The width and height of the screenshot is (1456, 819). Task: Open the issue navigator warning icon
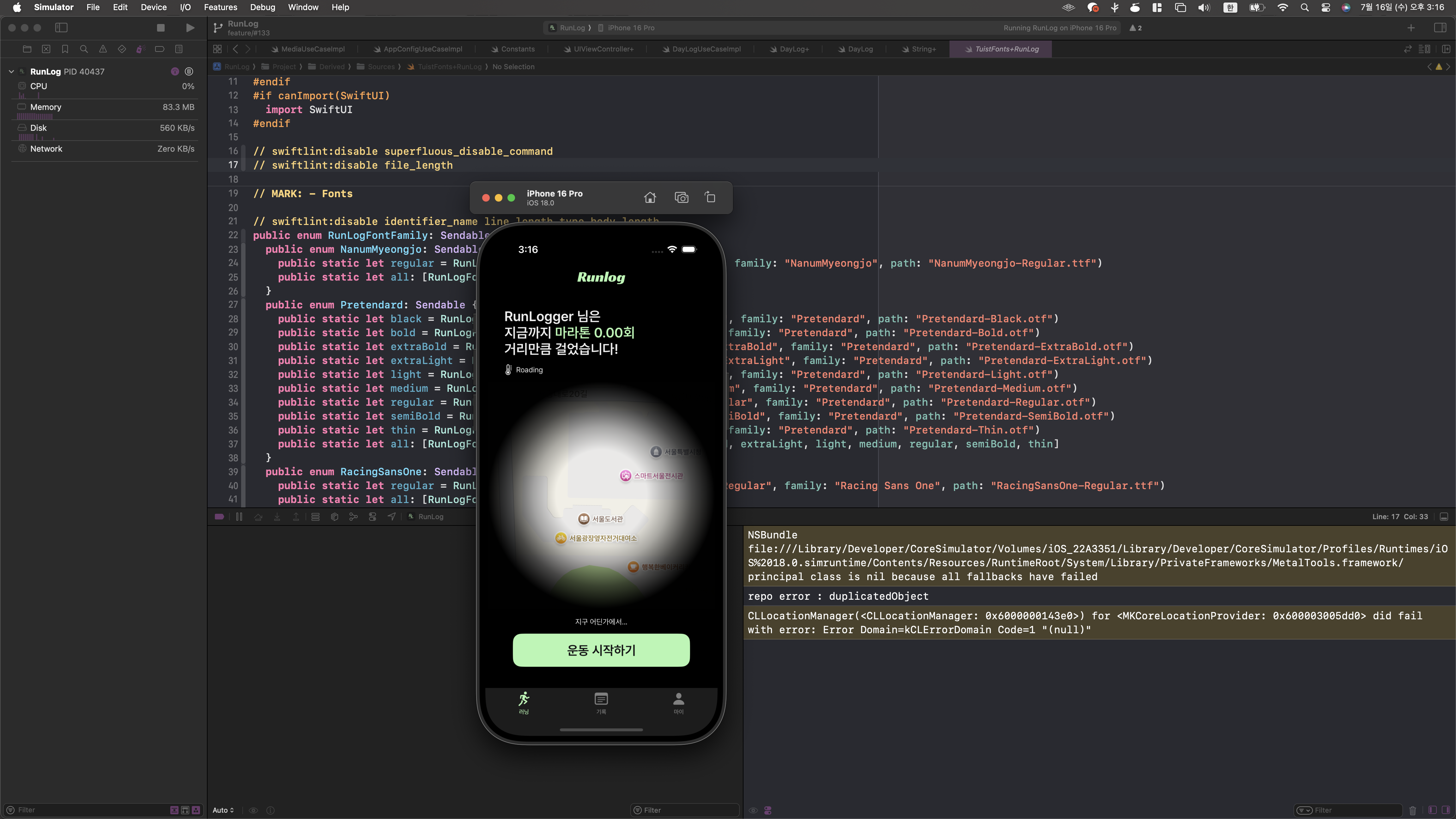tap(103, 49)
